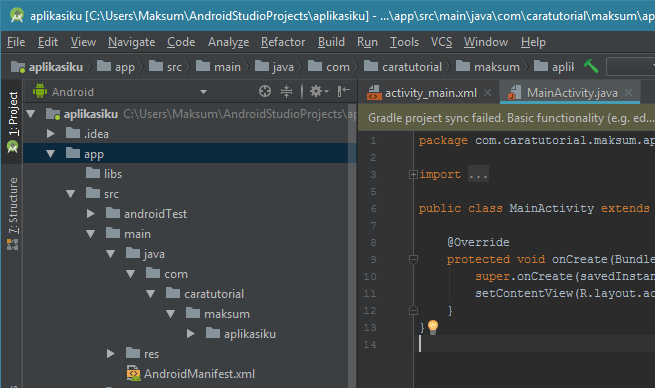
Task: Expand the folded import statement
Action: tap(413, 175)
